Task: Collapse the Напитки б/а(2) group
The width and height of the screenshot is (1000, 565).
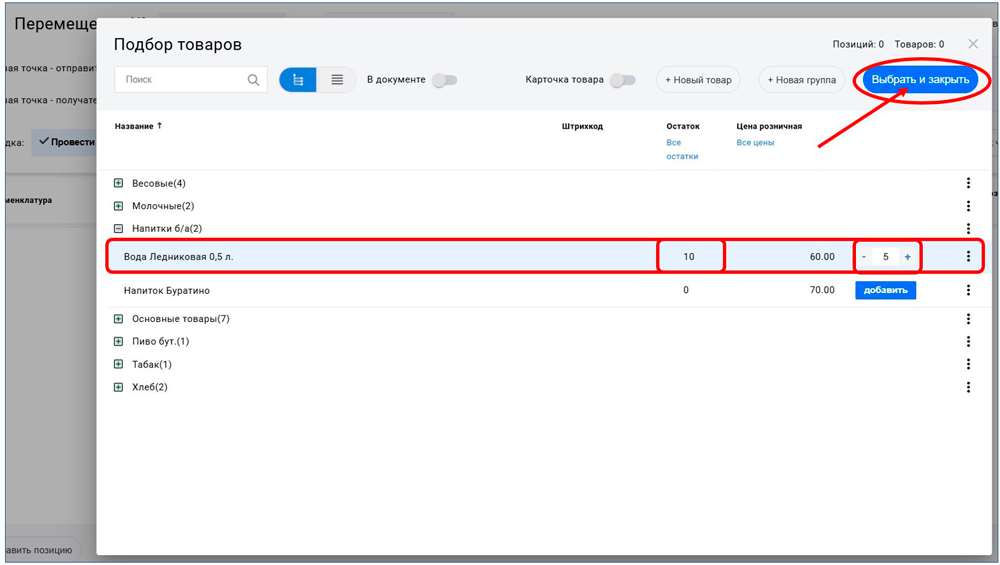Action: coord(118,229)
